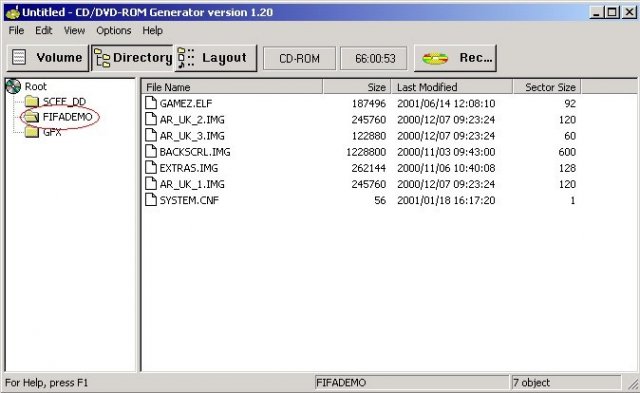Click the 1228800 size value
This screenshot has width=640, height=393.
coord(366,152)
